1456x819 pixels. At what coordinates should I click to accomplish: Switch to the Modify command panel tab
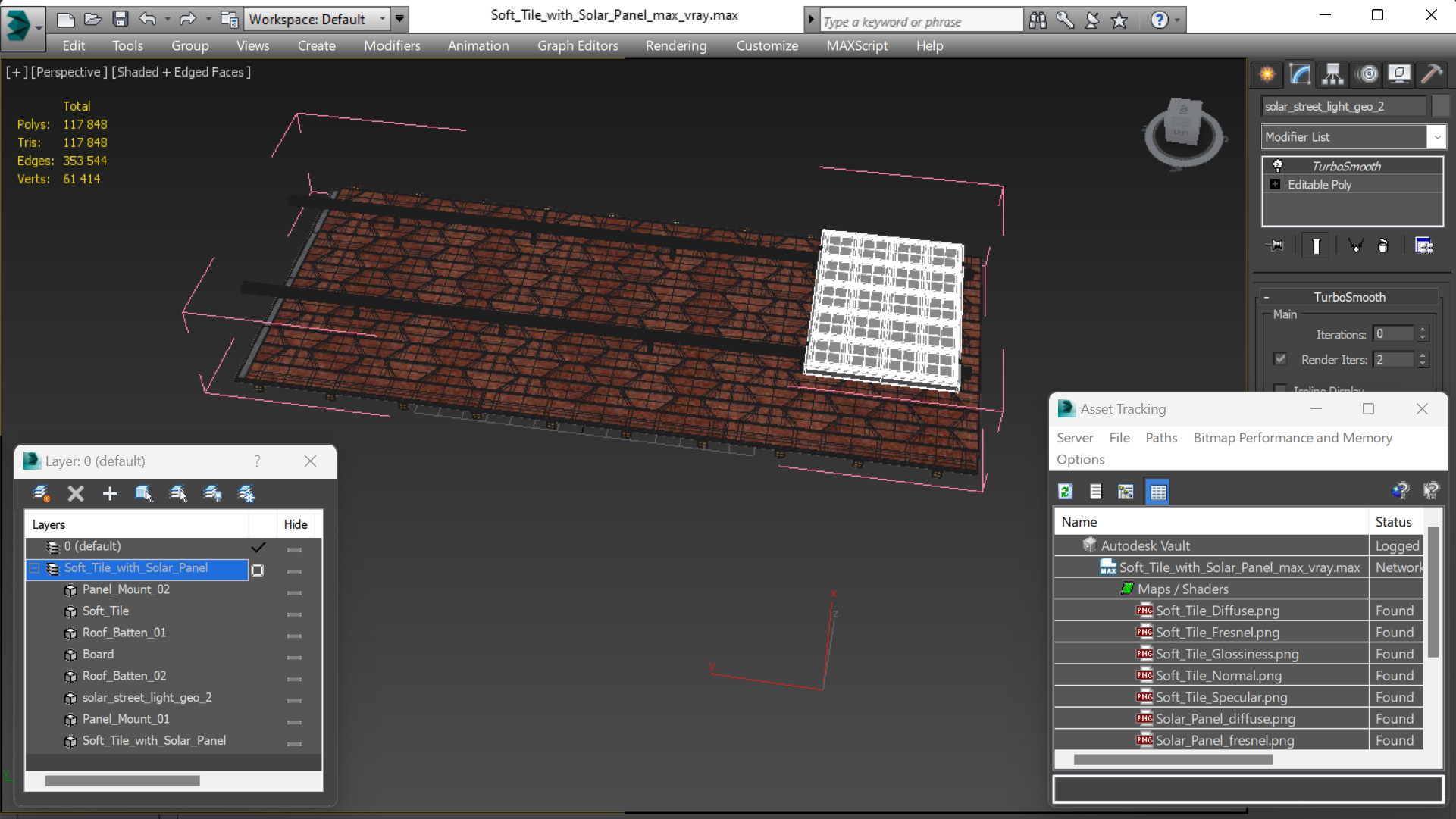pos(1300,73)
